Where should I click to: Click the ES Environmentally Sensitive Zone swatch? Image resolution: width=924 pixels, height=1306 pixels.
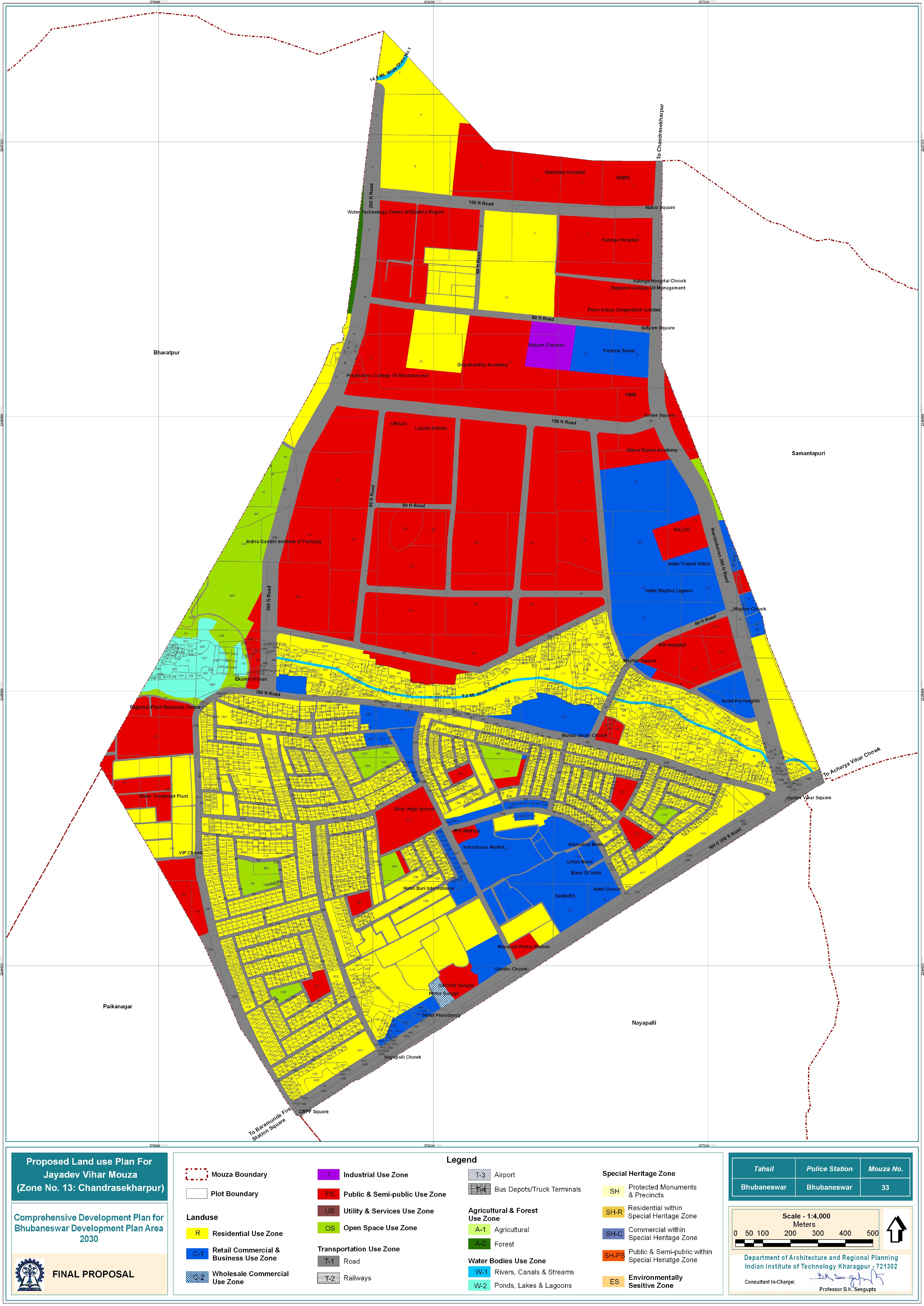[614, 1282]
